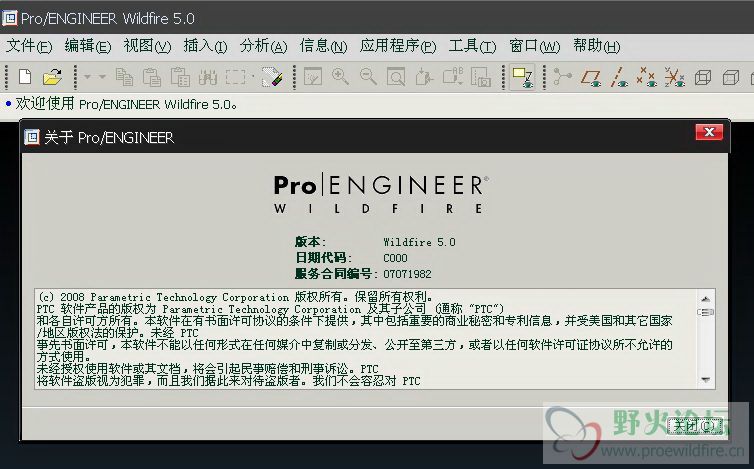The height and width of the screenshot is (469, 754).
Task: Click the date code value "C000"
Action: tap(395, 258)
